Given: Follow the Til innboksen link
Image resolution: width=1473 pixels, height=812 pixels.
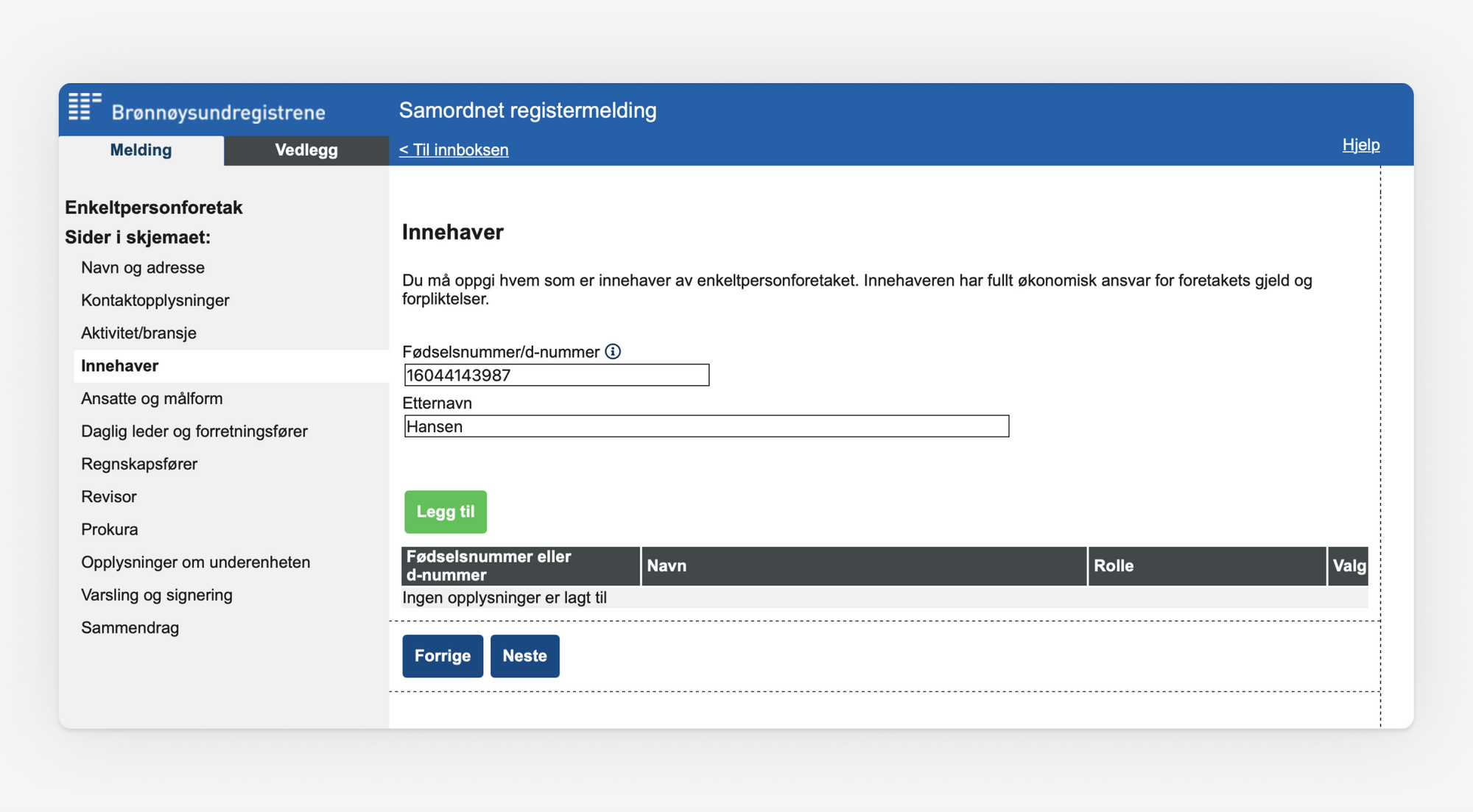Looking at the screenshot, I should tap(454, 149).
